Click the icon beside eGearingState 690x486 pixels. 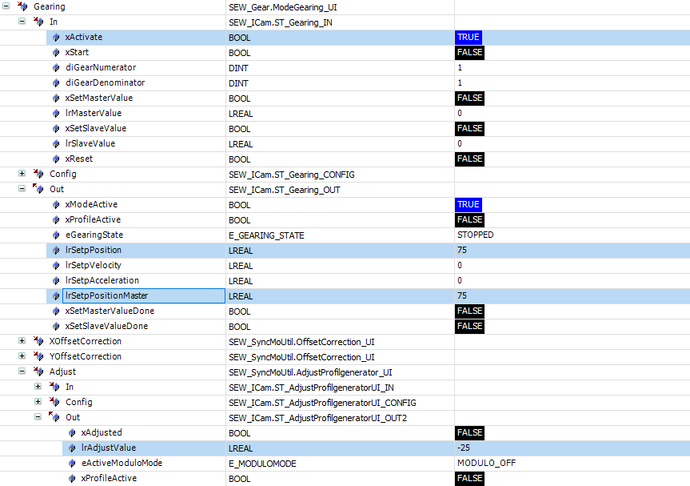(x=55, y=235)
